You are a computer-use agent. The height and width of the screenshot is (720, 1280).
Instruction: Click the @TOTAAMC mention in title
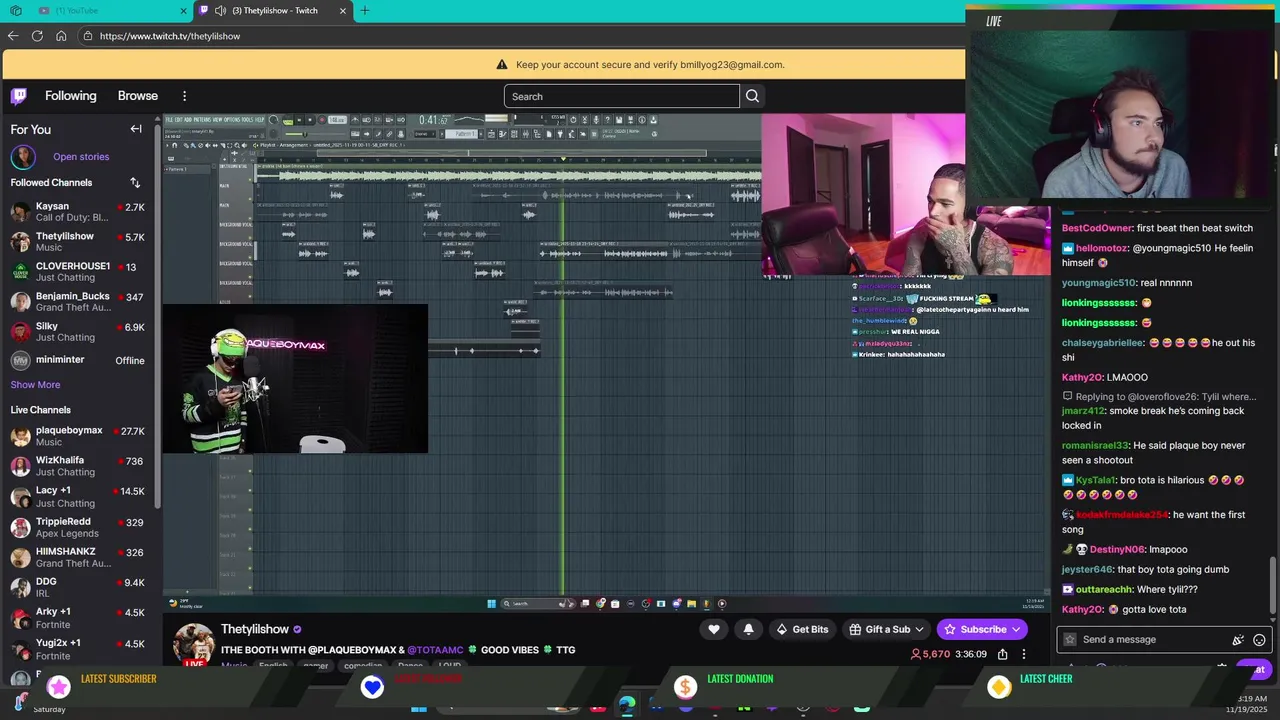436,650
